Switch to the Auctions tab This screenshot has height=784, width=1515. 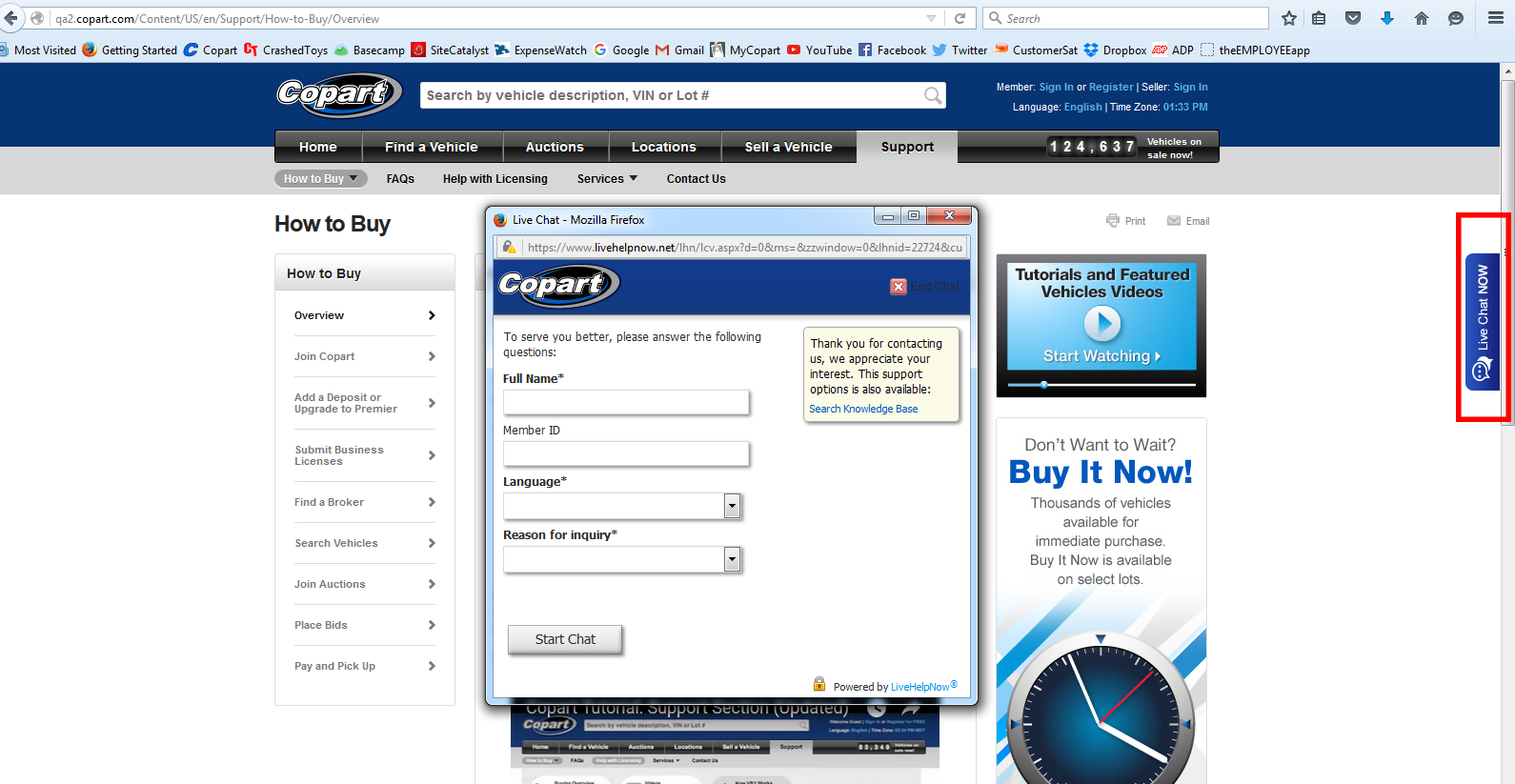click(x=555, y=147)
